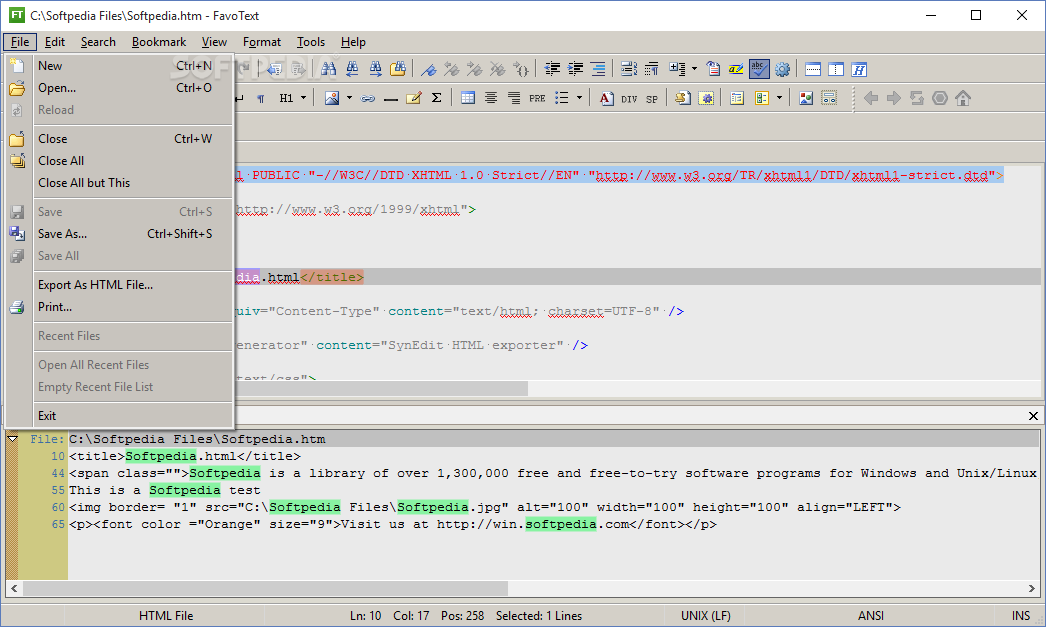The image size is (1046, 627).
Task: Split the window horizontally icon
Action: click(813, 69)
